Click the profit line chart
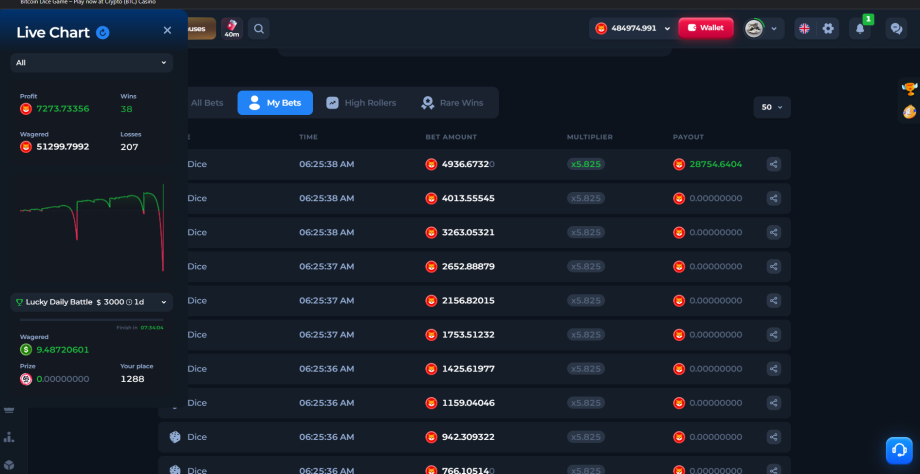Image resolution: width=920 pixels, height=474 pixels. tap(92, 227)
